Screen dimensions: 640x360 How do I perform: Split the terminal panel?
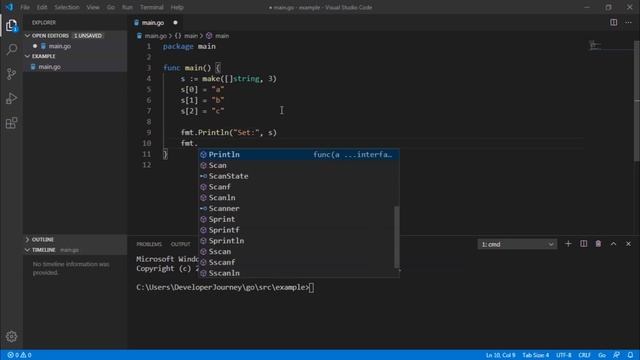point(584,244)
